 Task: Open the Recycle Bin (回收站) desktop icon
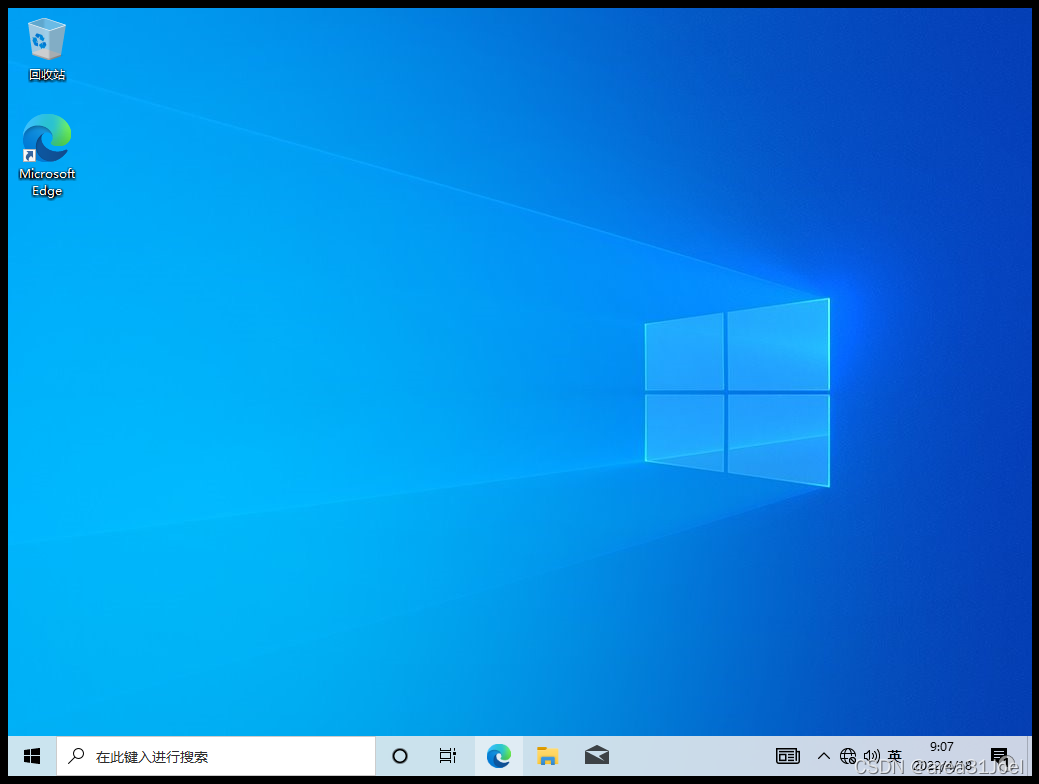(46, 50)
